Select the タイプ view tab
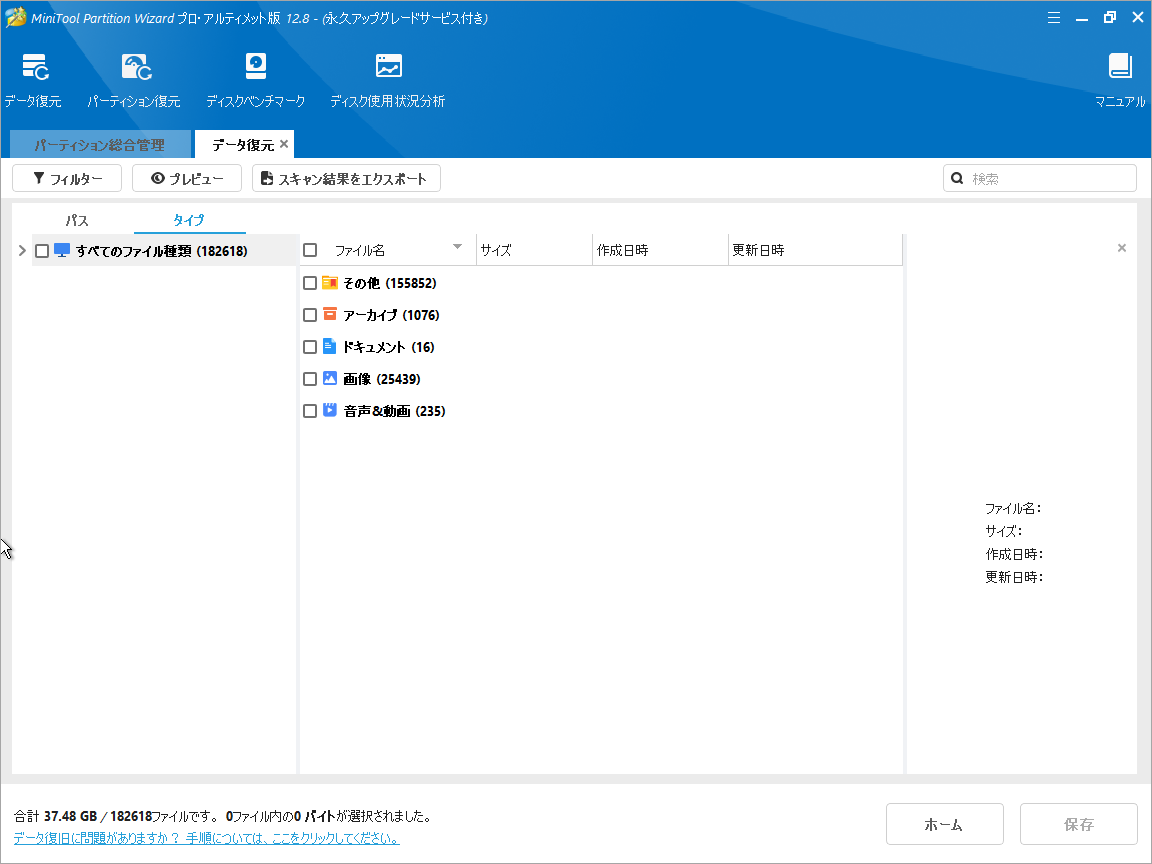Viewport: 1152px width, 864px height. click(x=189, y=220)
